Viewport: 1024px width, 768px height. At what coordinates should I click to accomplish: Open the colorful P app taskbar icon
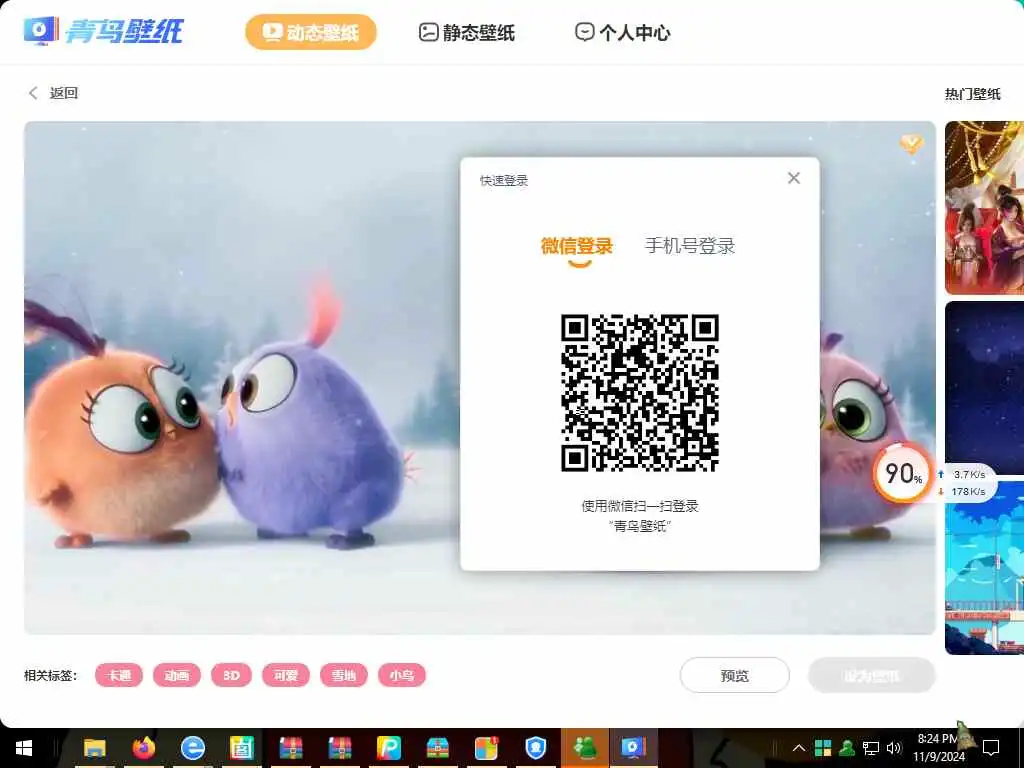point(389,748)
